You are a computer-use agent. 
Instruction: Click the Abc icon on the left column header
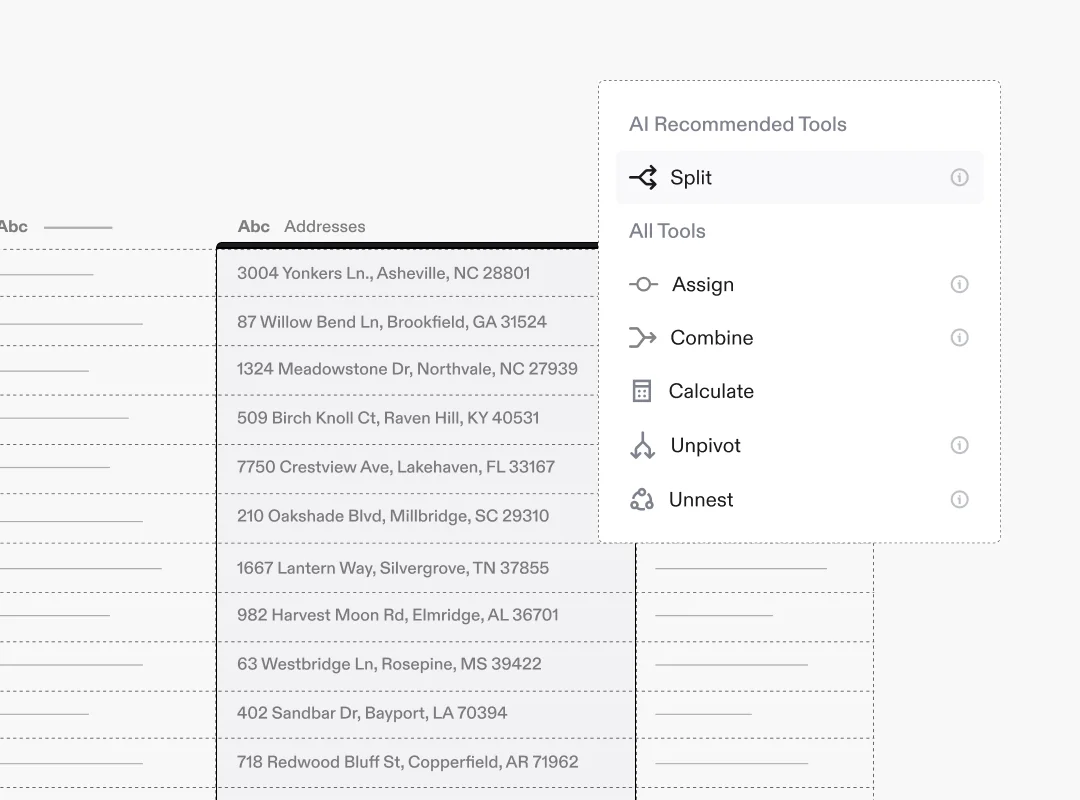[15, 226]
